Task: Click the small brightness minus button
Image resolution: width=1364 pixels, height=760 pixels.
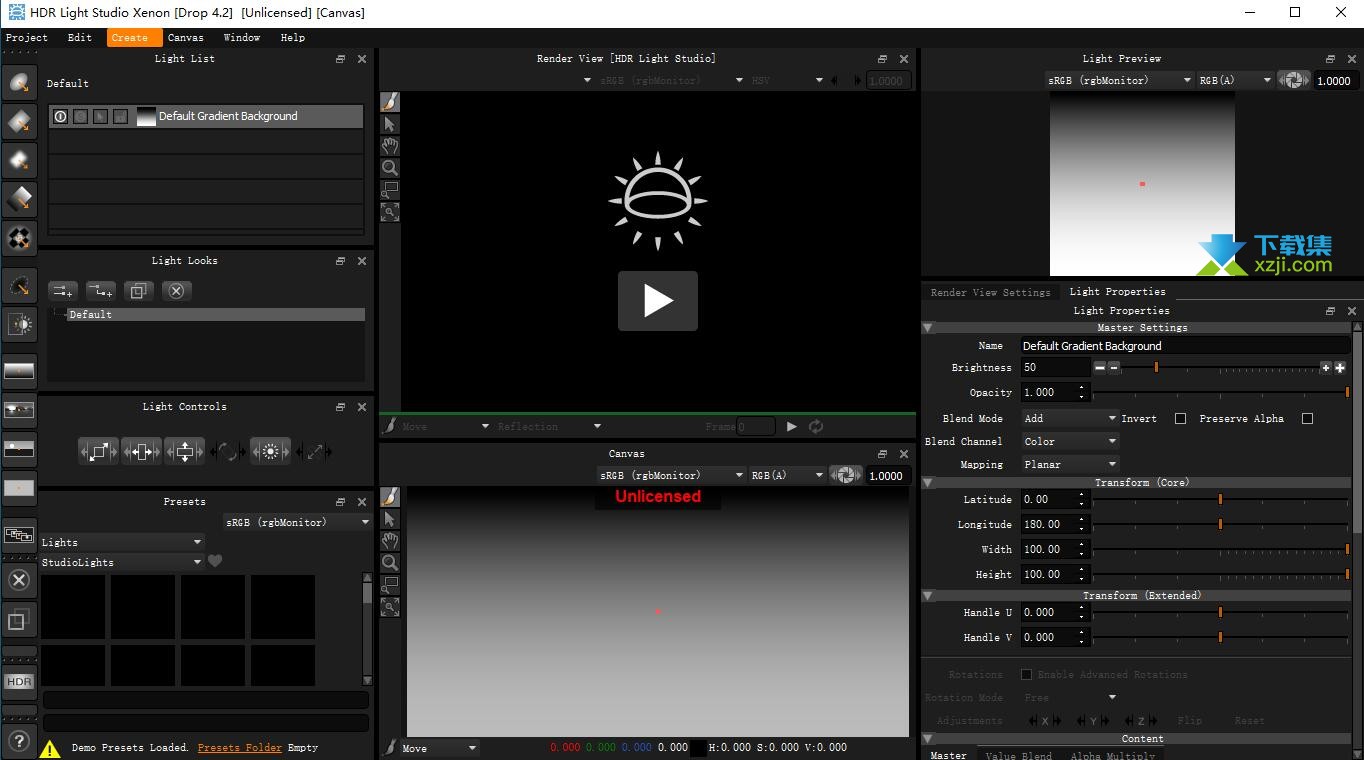Action: pos(1113,368)
